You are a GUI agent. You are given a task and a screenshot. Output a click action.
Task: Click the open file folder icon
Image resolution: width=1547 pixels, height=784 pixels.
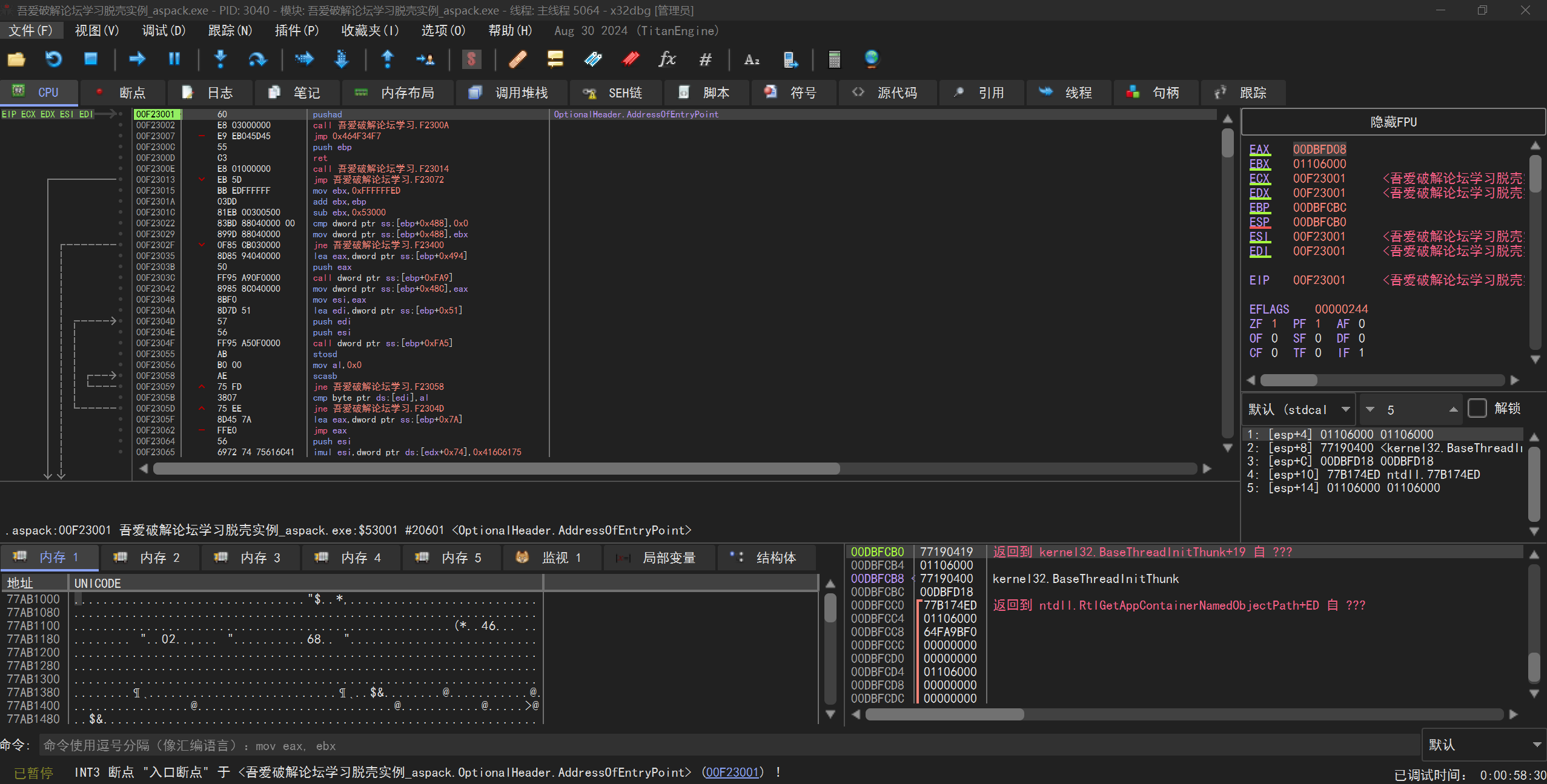point(16,59)
